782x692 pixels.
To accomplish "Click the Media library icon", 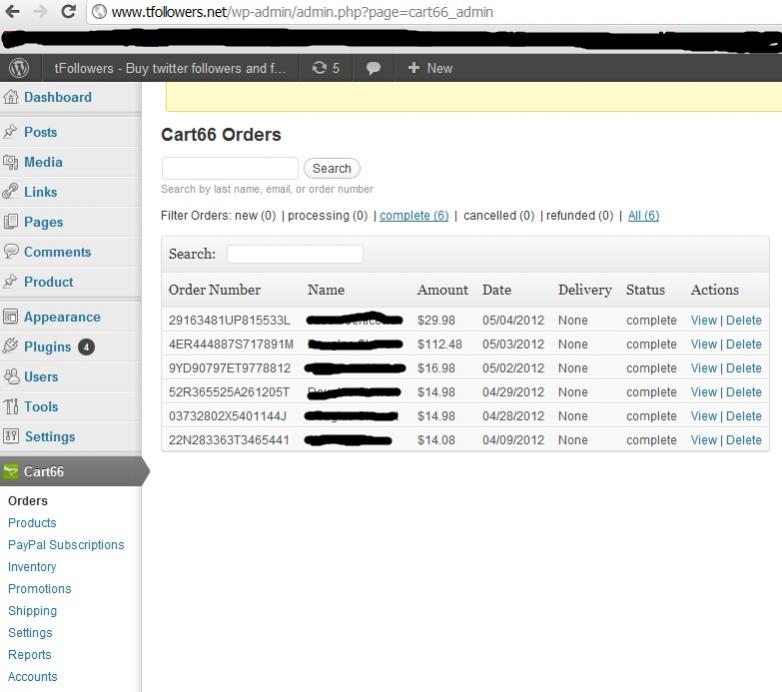I will [10, 162].
